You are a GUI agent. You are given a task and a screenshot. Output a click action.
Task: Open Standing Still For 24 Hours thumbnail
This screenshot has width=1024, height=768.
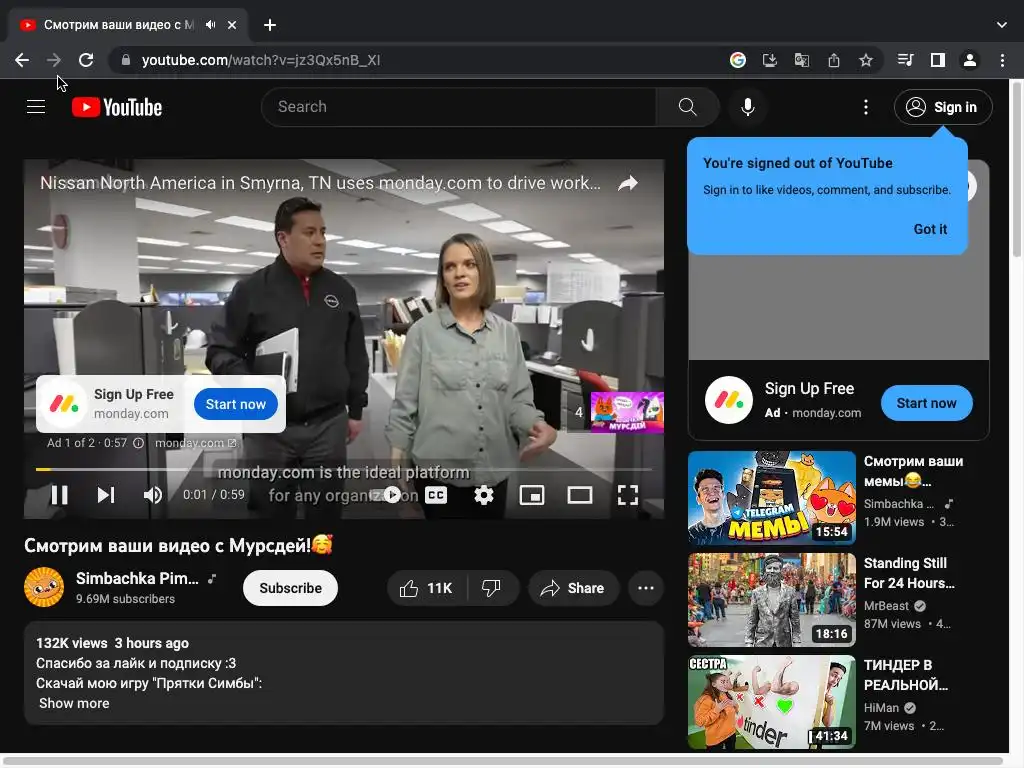[x=771, y=600]
